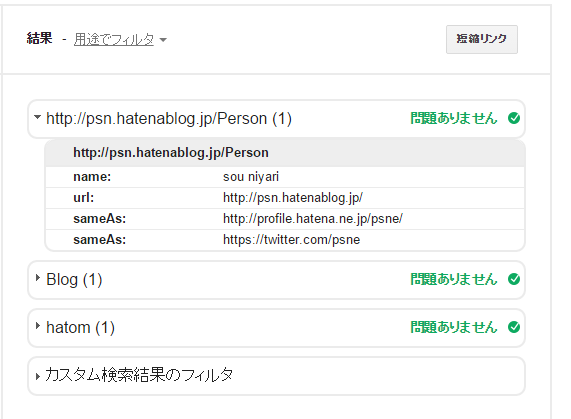Click the 問題ありません status on Blog row
The image size is (571, 419).
pos(454,279)
